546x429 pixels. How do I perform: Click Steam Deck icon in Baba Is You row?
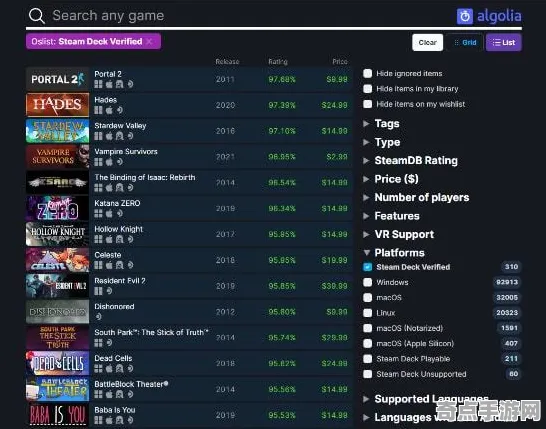(130, 420)
